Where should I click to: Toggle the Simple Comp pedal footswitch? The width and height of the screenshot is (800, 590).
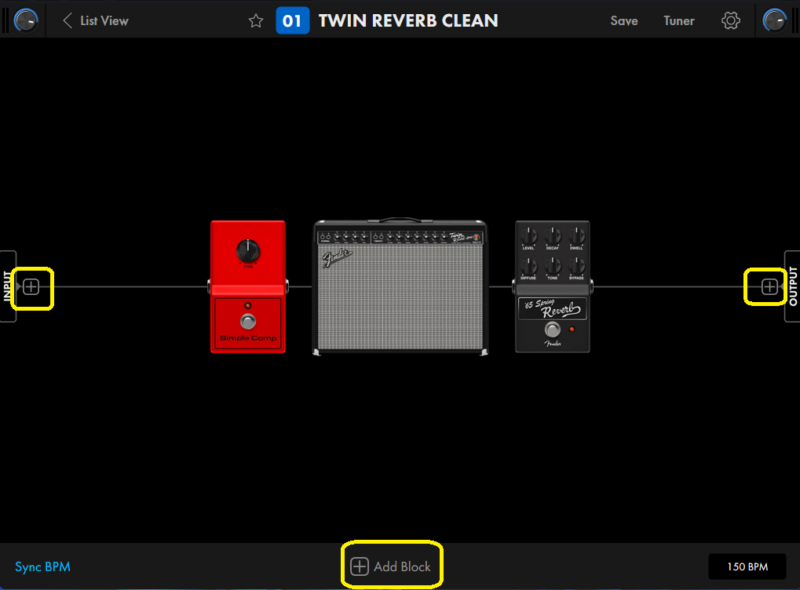pos(247,321)
